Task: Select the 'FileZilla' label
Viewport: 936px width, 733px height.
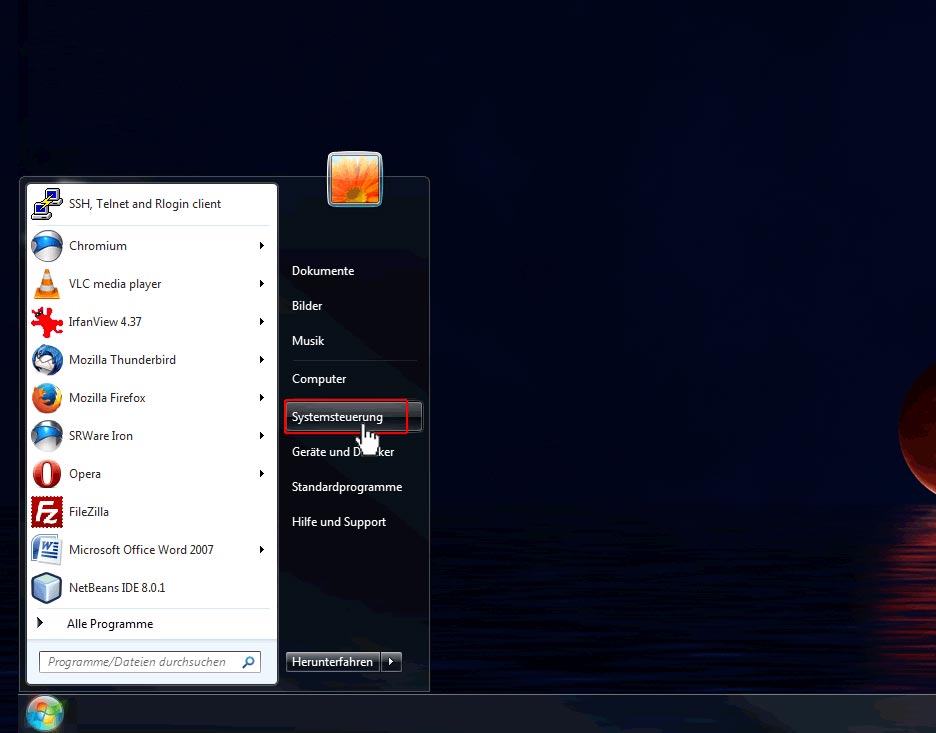Action: point(89,512)
